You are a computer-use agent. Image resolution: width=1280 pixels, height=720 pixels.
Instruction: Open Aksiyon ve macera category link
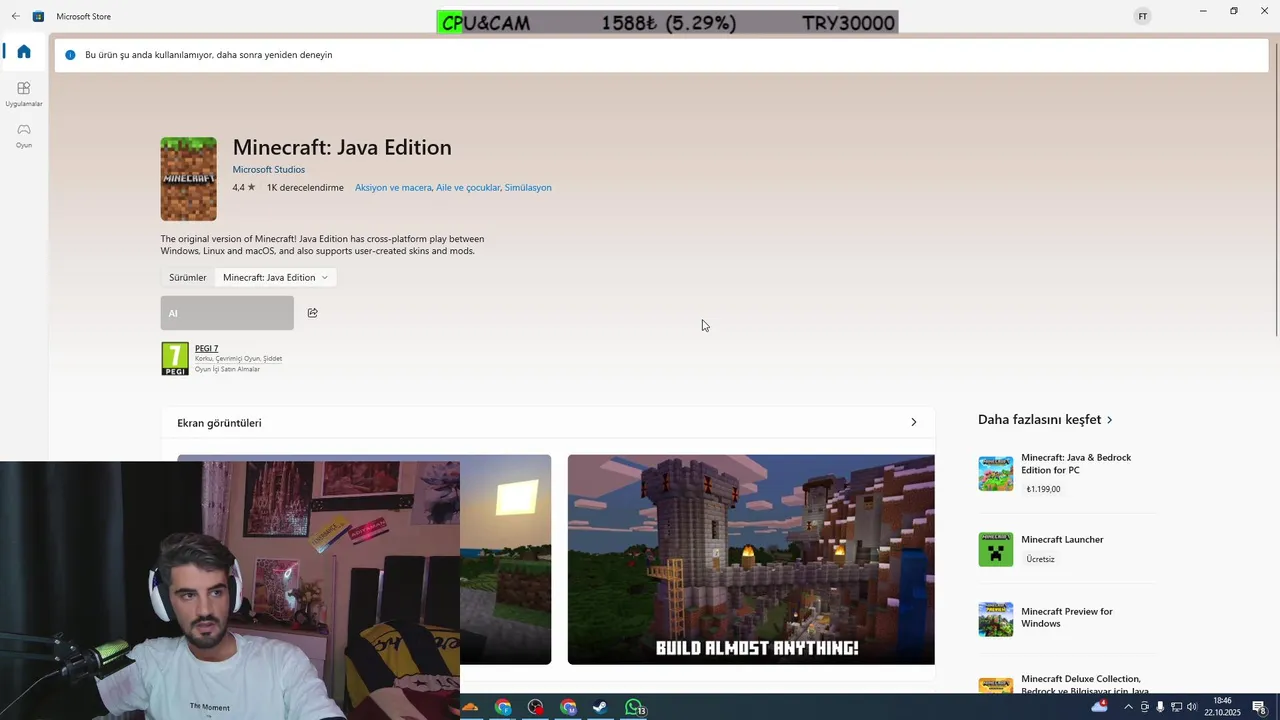(x=393, y=187)
